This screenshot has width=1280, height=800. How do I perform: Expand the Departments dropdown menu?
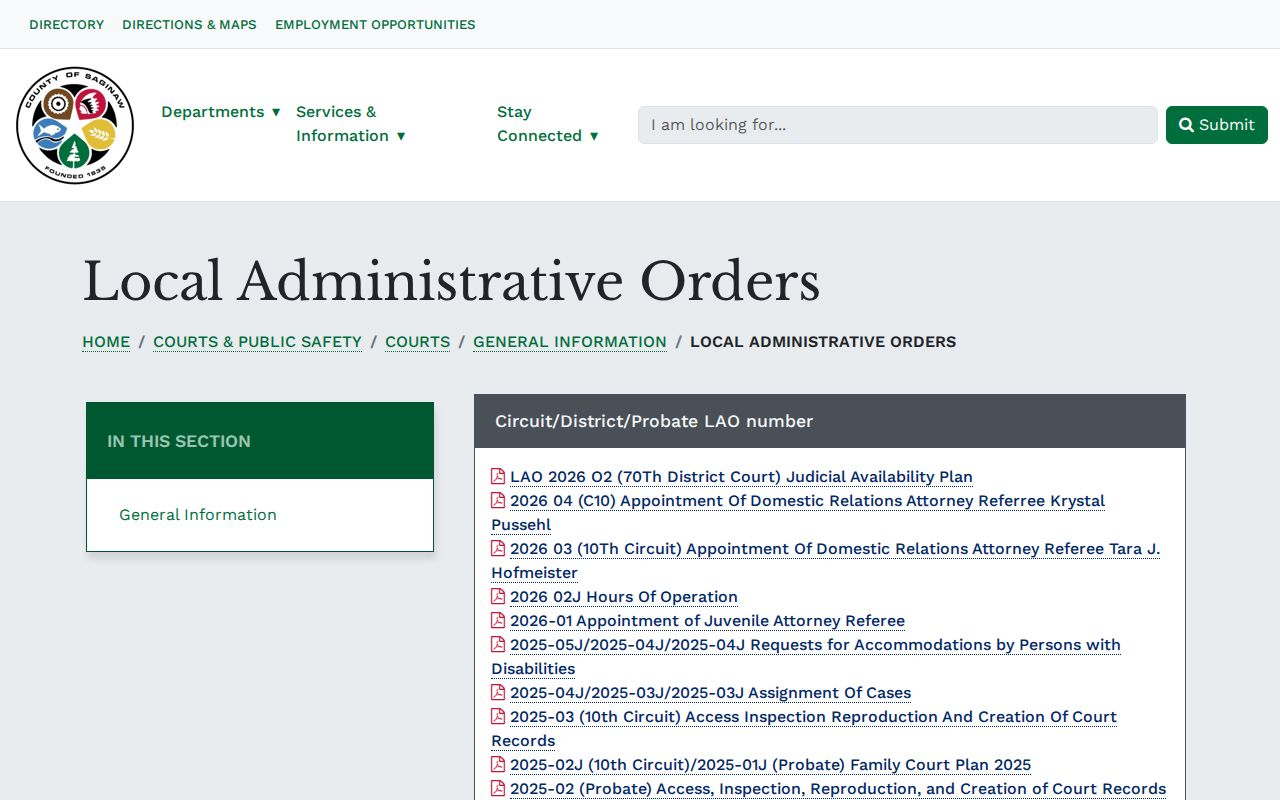[x=221, y=112]
